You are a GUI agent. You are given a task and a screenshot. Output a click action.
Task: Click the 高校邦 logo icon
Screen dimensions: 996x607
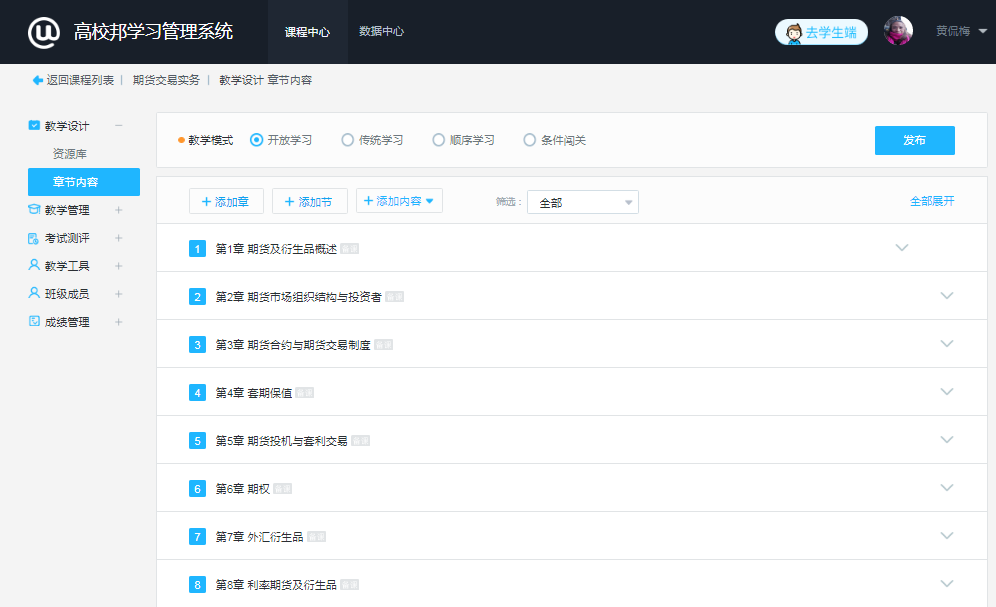click(x=44, y=32)
